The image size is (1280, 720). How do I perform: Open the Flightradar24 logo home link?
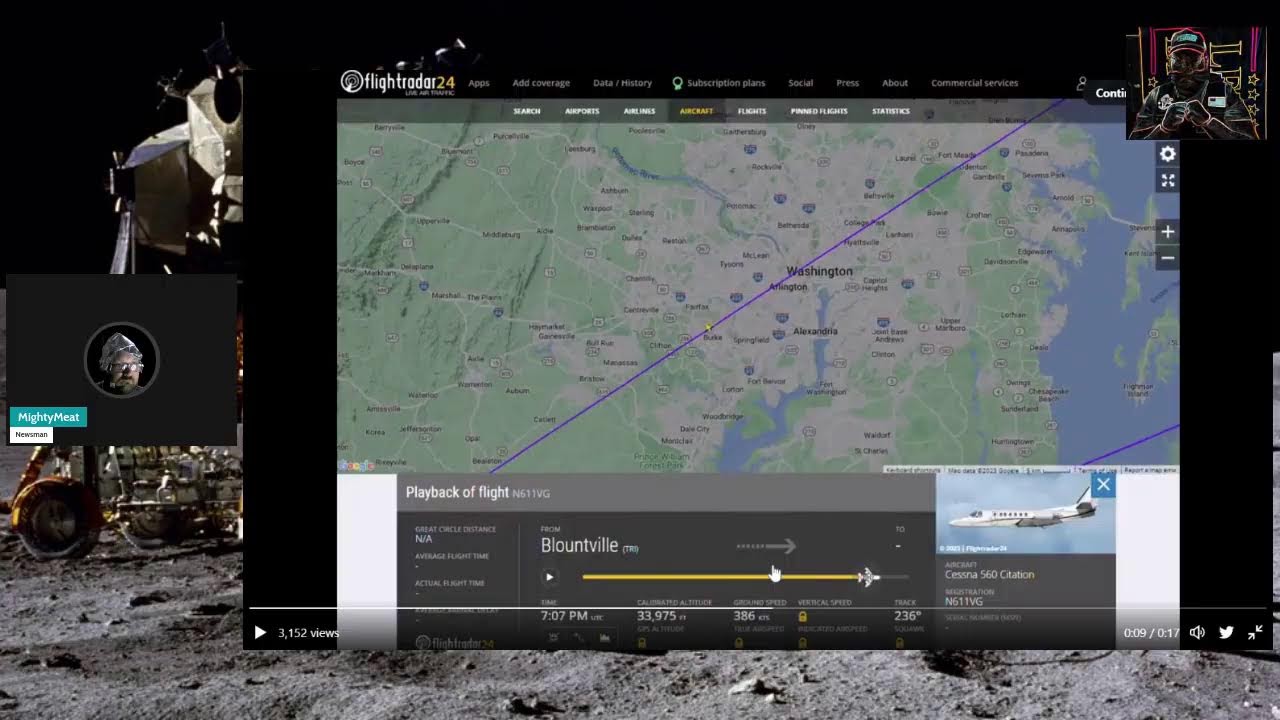click(397, 83)
